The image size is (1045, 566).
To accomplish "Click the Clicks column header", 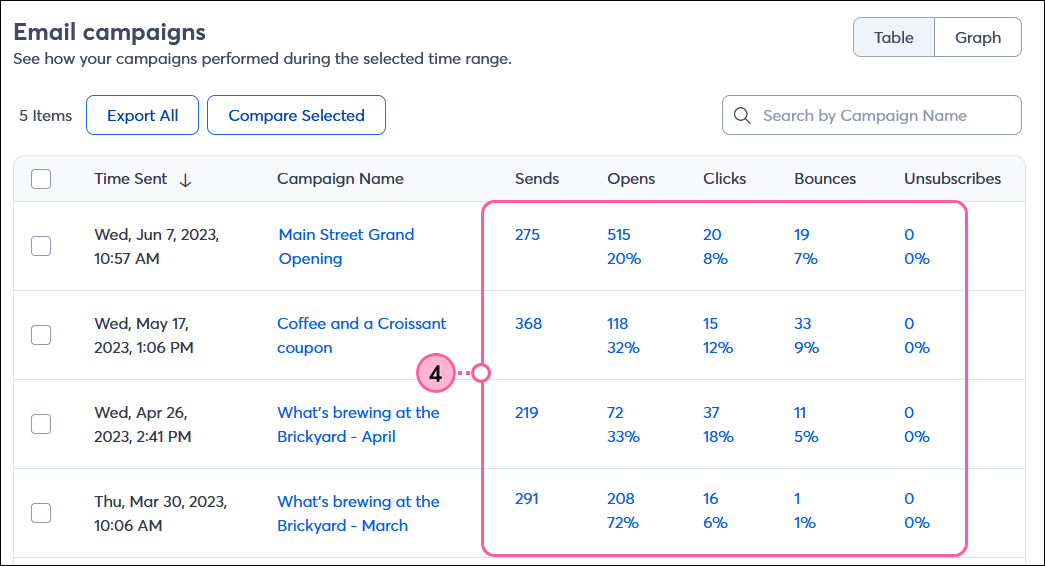I will click(724, 179).
